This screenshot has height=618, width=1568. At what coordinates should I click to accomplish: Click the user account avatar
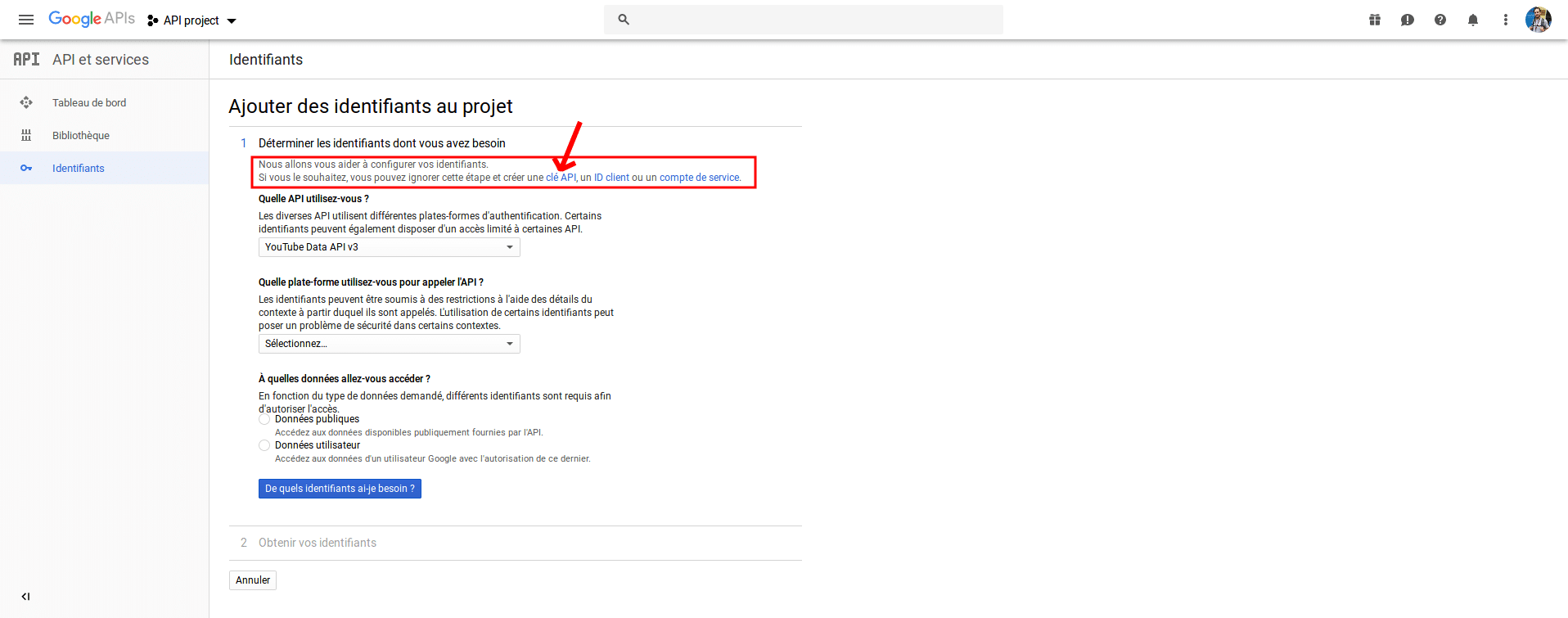pos(1539,20)
